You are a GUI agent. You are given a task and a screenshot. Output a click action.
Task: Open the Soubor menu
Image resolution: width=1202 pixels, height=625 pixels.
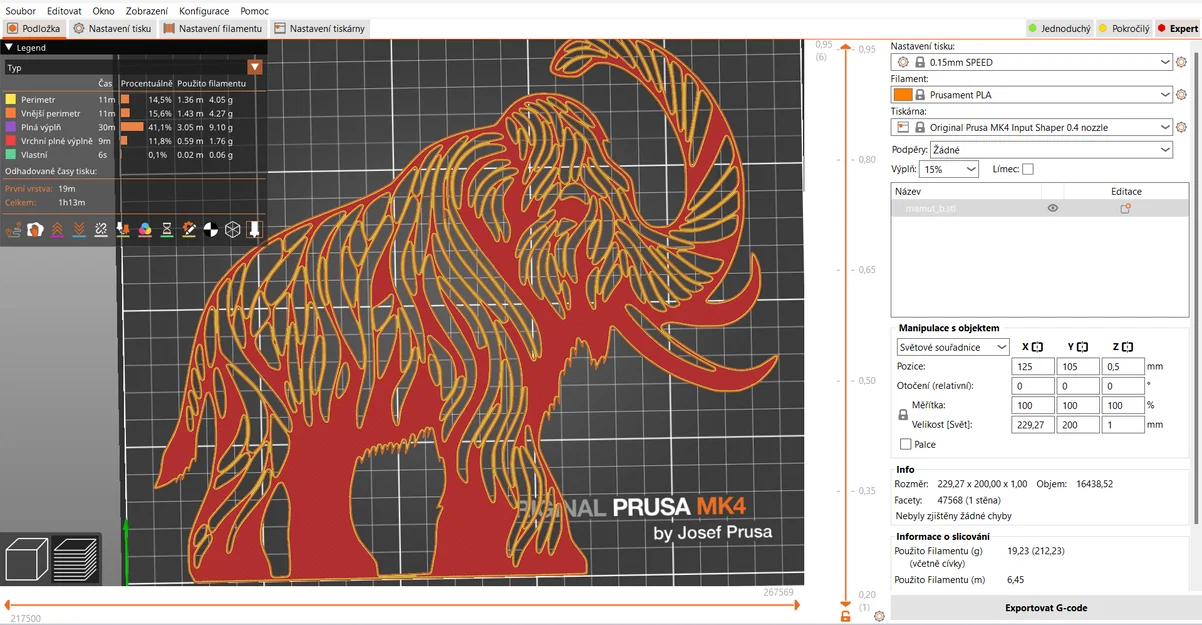point(21,11)
